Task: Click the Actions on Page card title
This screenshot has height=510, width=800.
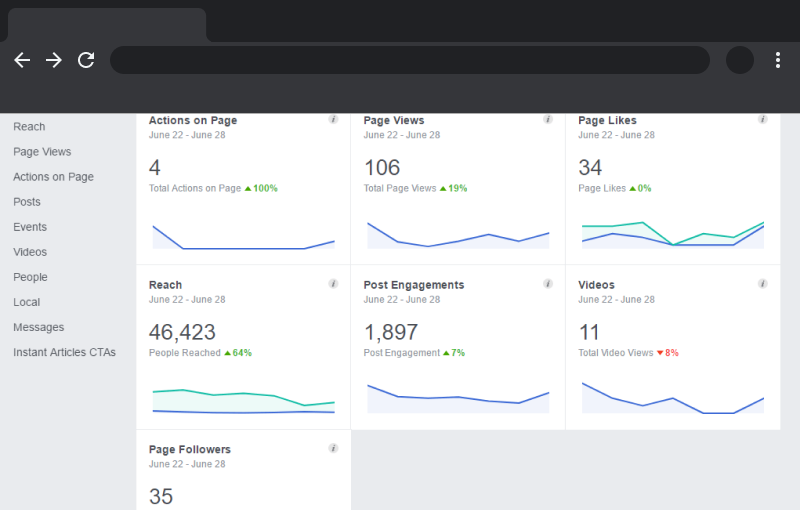Action: tap(193, 120)
